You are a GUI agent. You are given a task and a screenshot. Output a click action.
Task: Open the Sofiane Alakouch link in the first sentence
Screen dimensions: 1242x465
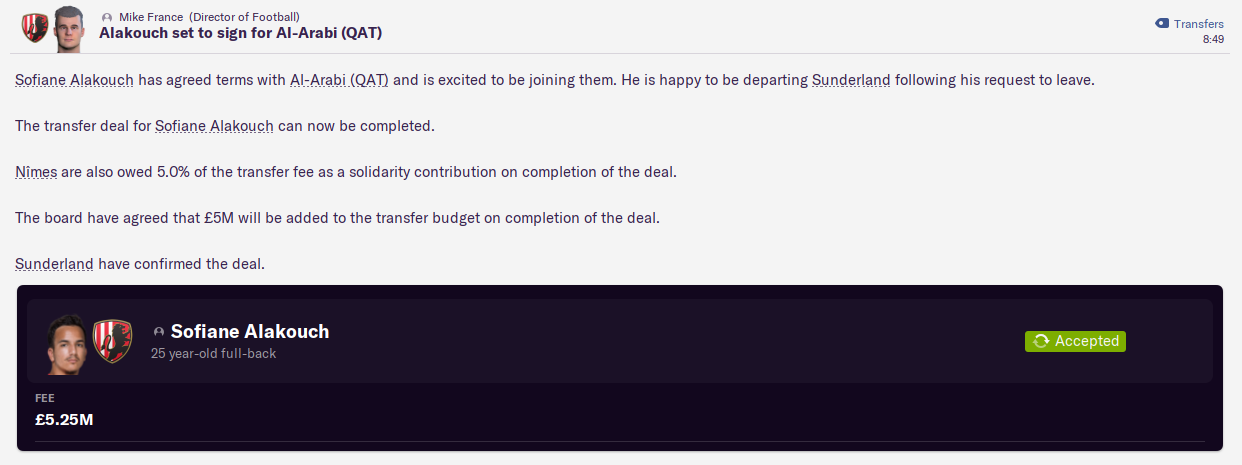tap(74, 79)
